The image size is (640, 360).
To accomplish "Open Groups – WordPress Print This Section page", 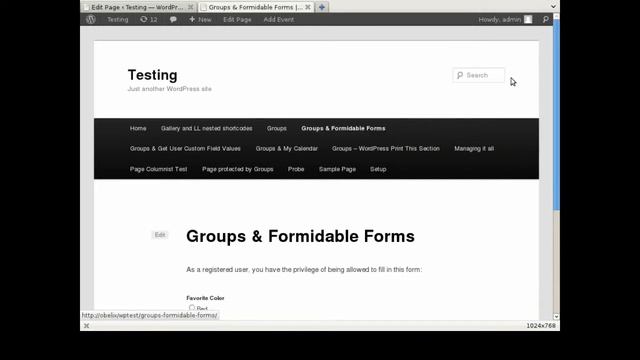I will pyautogui.click(x=386, y=149).
